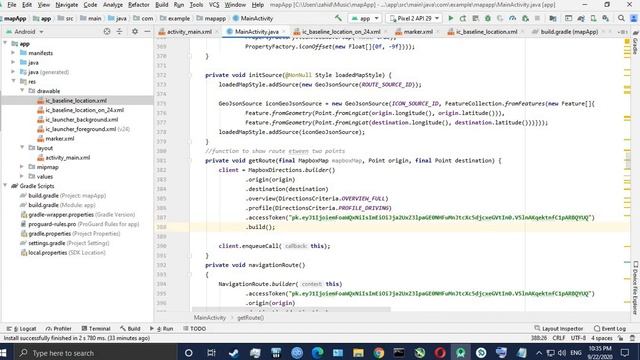Open Google Chrome from the taskbar
Viewport: 640px width, 360px height.
(x=379, y=353)
